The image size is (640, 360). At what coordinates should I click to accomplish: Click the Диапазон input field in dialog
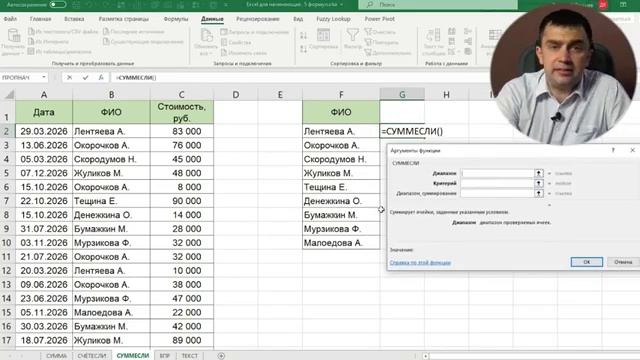497,173
